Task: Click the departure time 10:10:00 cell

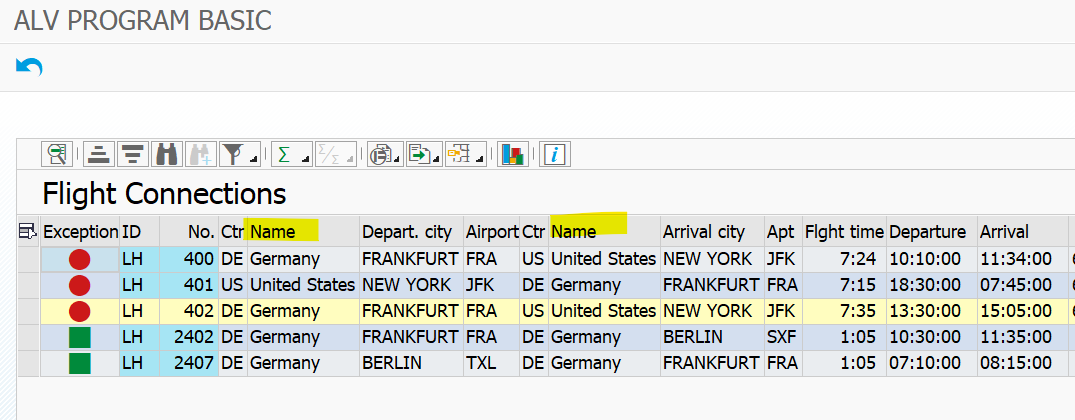Action: coord(932,259)
